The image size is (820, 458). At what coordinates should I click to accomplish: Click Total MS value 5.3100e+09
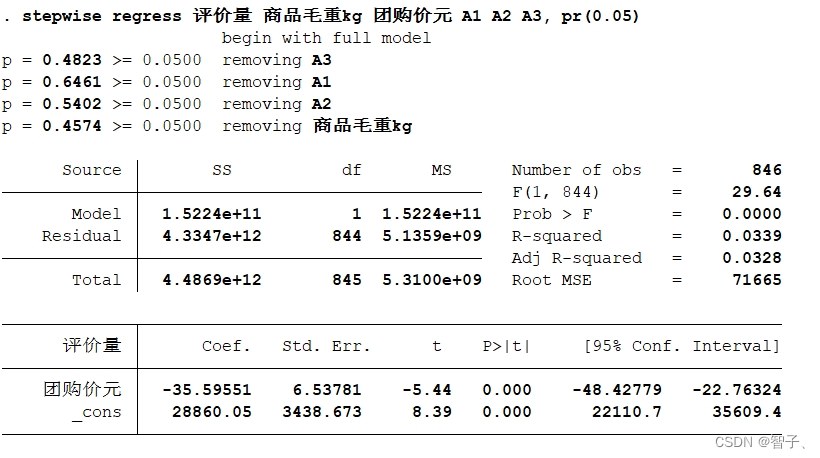tap(431, 280)
